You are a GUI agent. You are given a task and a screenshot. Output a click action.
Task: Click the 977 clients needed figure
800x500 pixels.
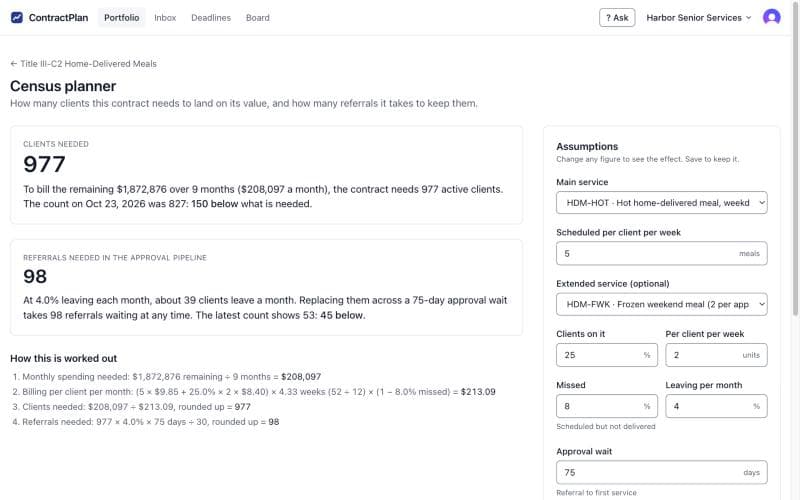(x=44, y=164)
